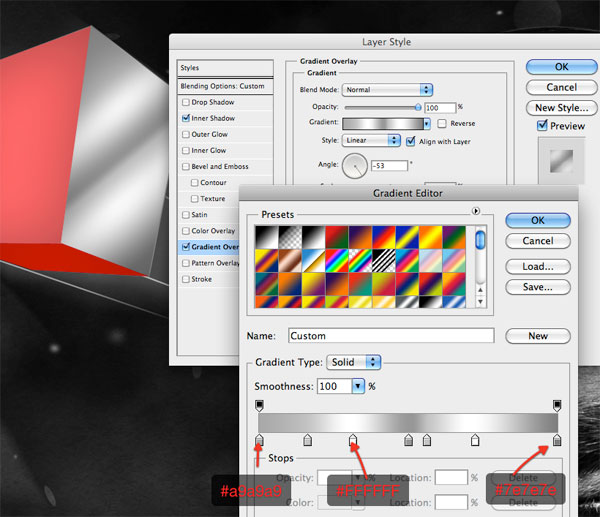The height and width of the screenshot is (517, 600).
Task: Click the New Style button
Action: coord(561,108)
